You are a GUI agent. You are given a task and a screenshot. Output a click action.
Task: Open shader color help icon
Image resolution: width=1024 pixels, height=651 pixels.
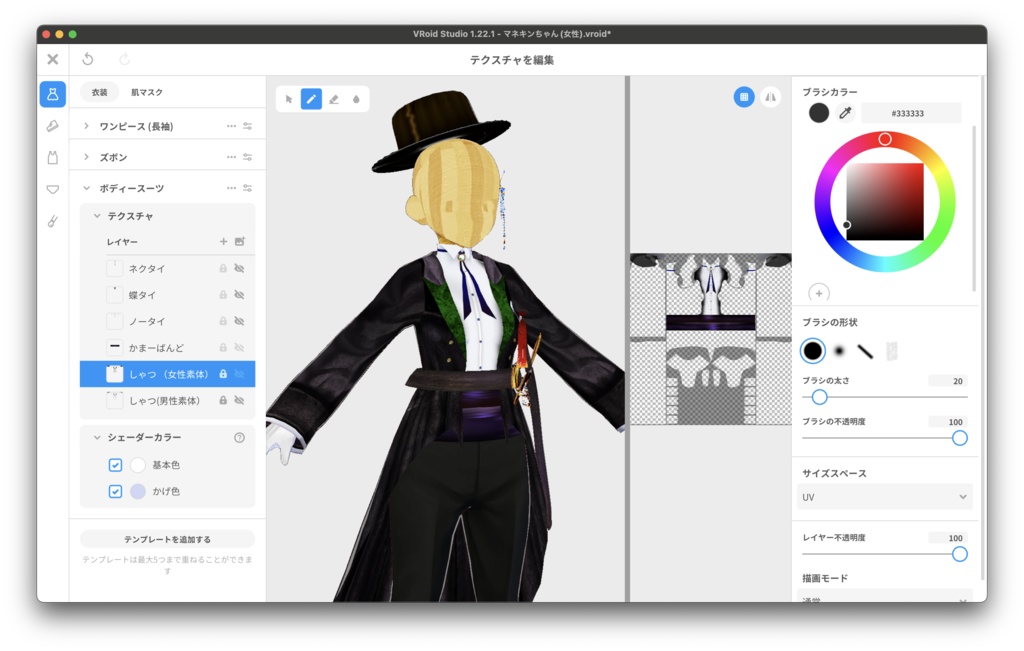[240, 437]
